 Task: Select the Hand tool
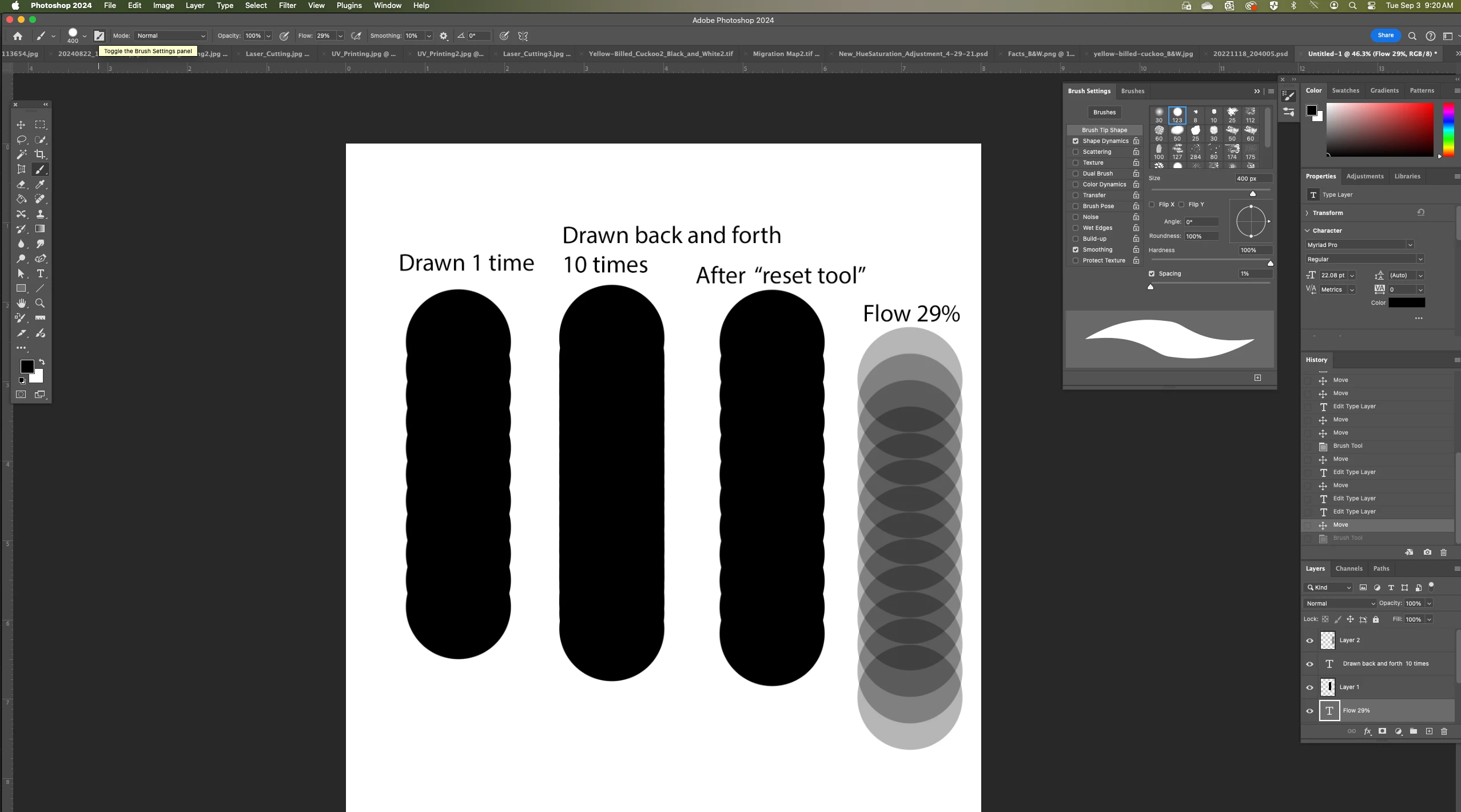[21, 303]
